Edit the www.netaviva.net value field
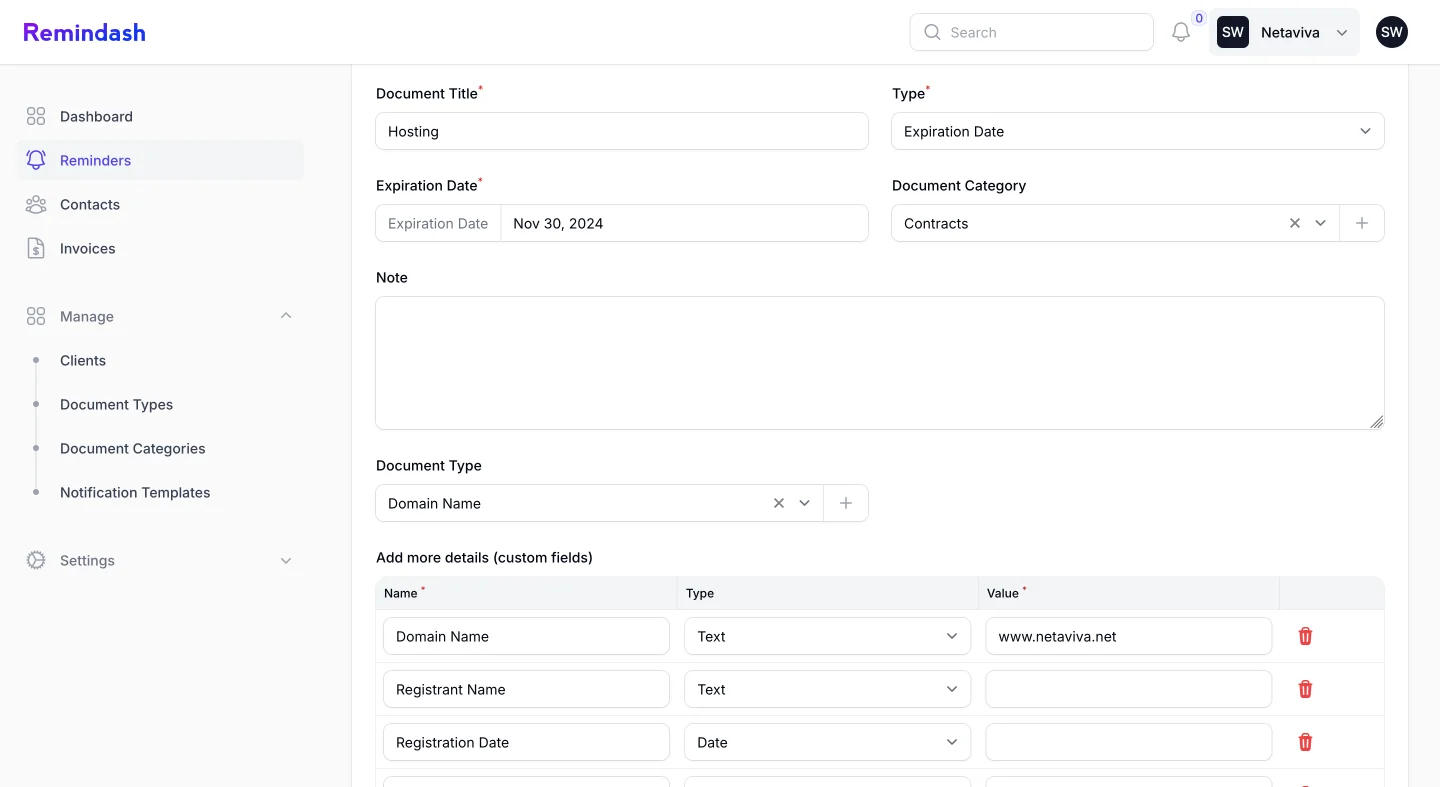The width and height of the screenshot is (1440, 787). pyautogui.click(x=1129, y=636)
